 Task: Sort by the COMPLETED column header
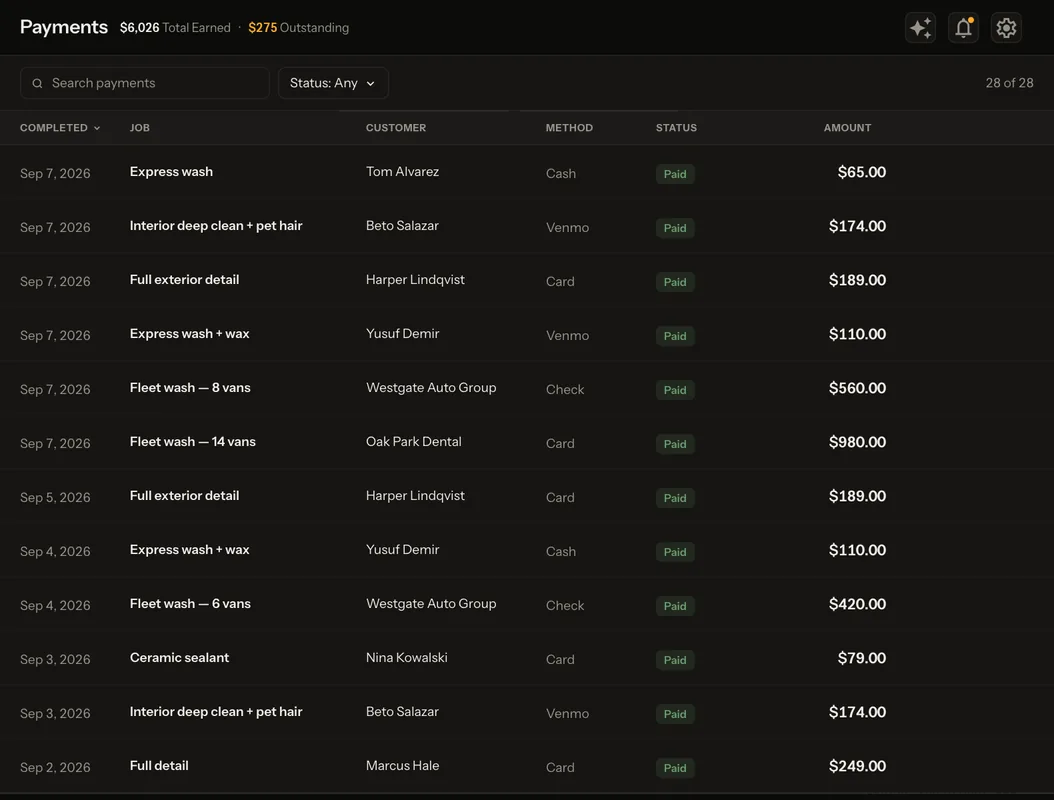click(x=60, y=128)
